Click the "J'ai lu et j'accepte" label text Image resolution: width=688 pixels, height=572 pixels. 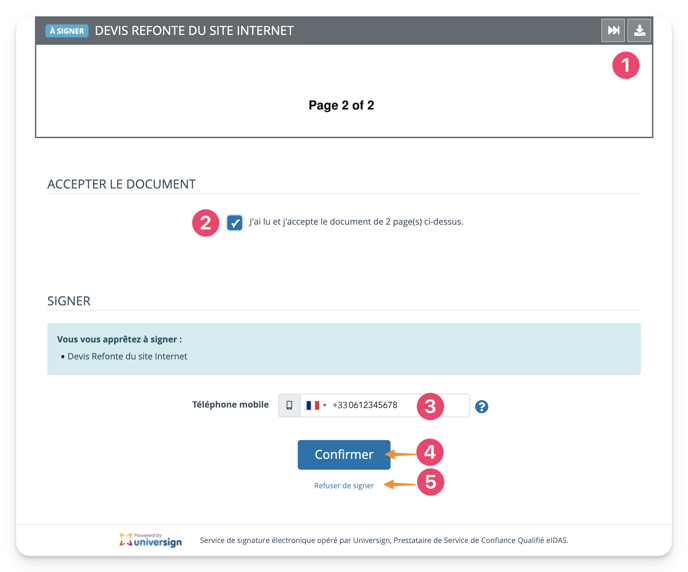pyautogui.click(x=355, y=222)
